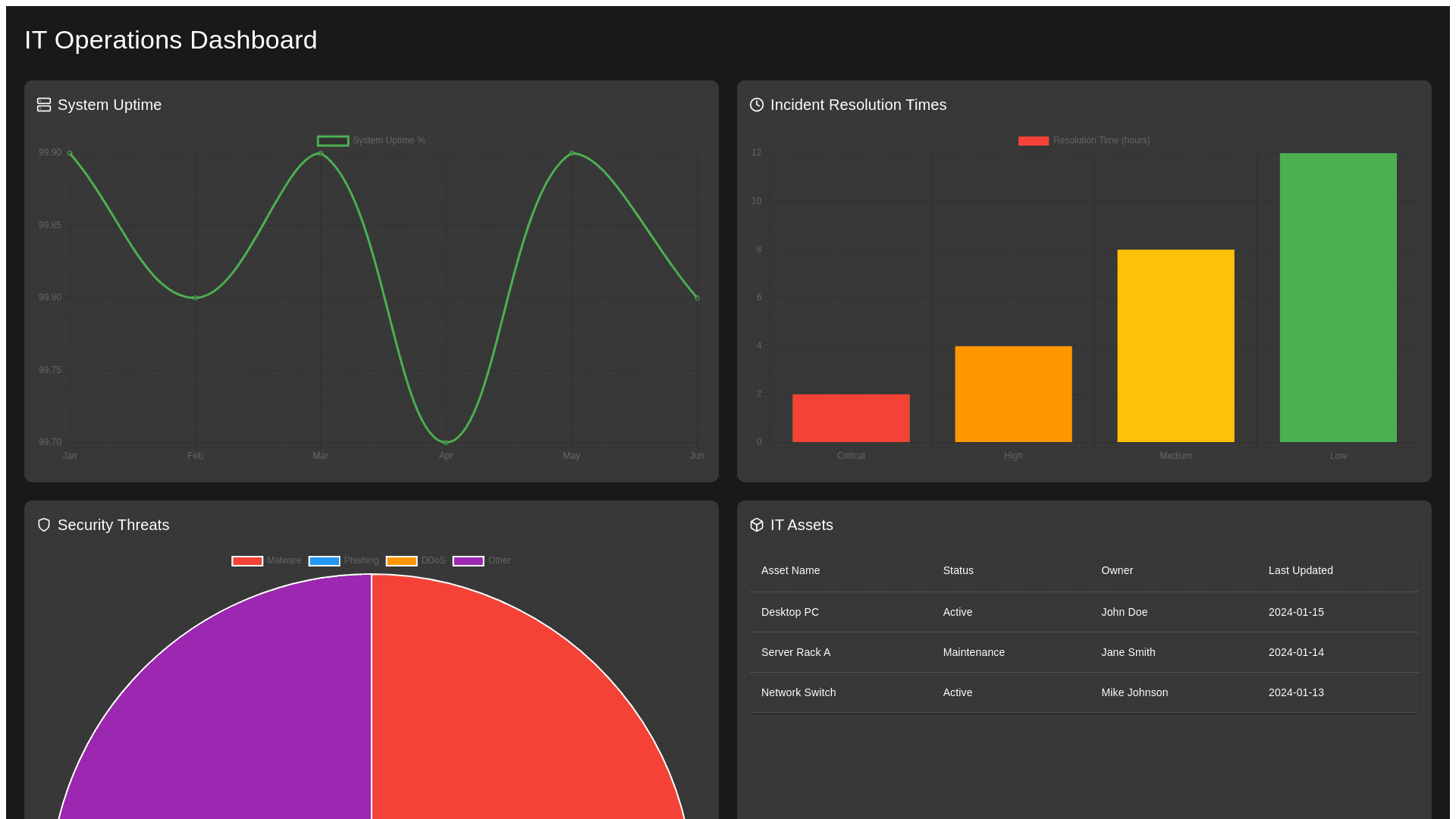Click the Apr data point on uptime line
This screenshot has width=1456, height=819.
click(446, 442)
